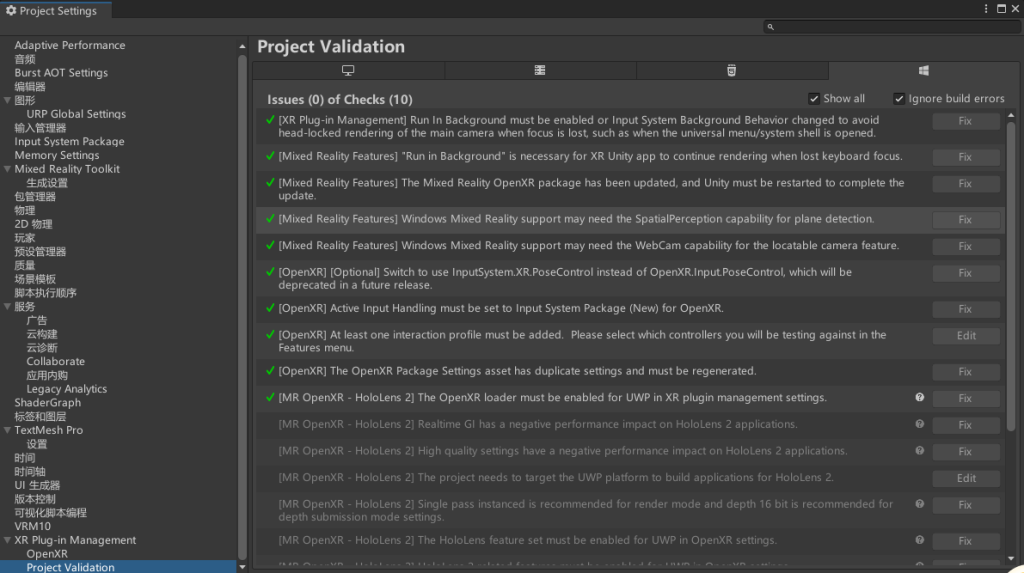Open Adaptive Performance settings
Viewport: 1024px width, 573px height.
(70, 45)
